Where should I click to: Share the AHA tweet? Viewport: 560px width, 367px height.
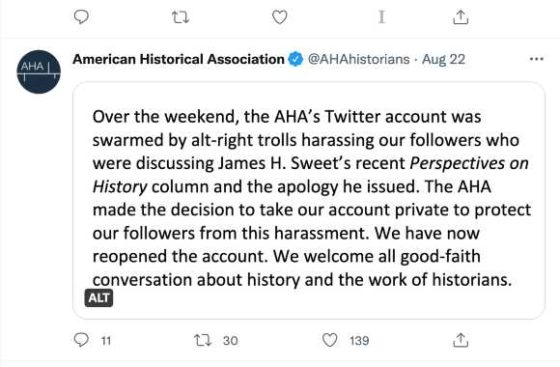pos(460,340)
